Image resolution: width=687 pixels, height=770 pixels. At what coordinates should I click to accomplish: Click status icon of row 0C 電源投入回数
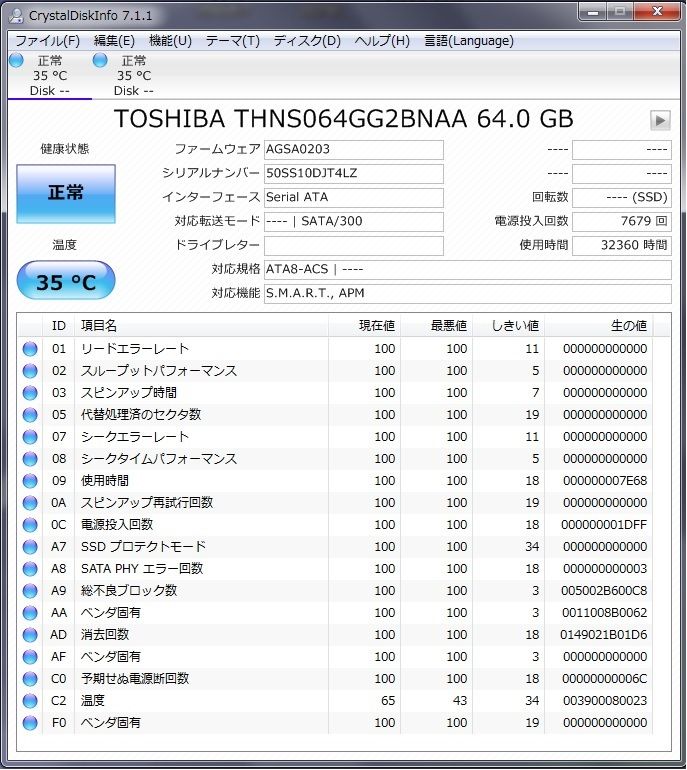coord(30,525)
